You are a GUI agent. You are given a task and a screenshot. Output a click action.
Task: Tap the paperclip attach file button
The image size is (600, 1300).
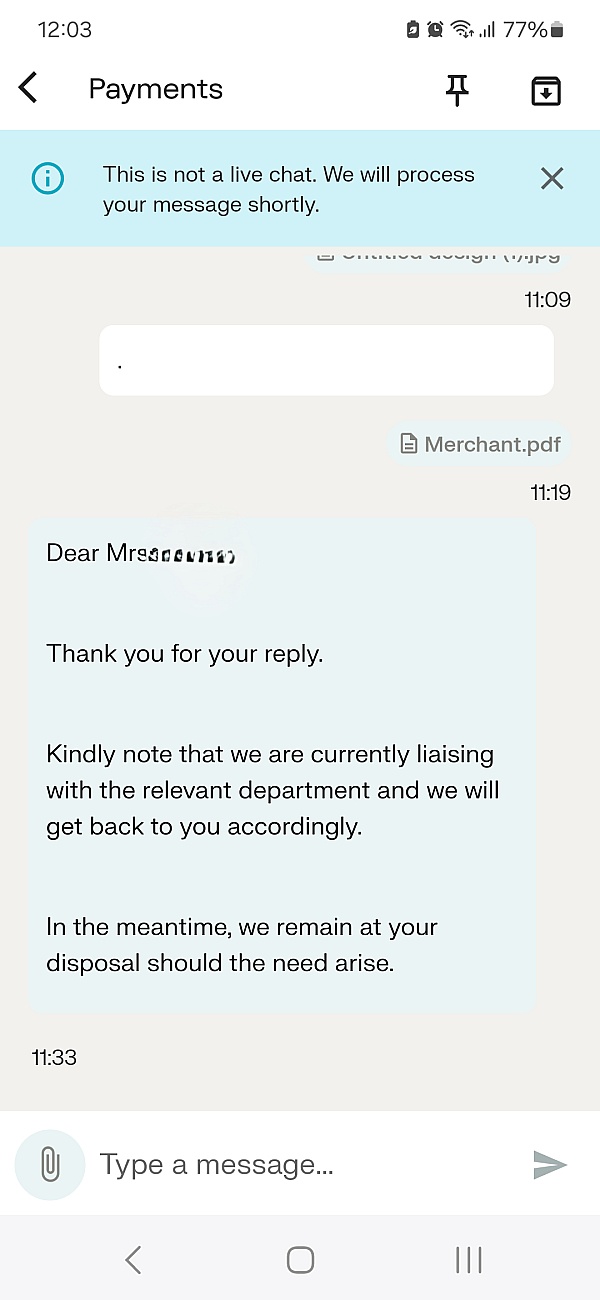(x=50, y=1164)
